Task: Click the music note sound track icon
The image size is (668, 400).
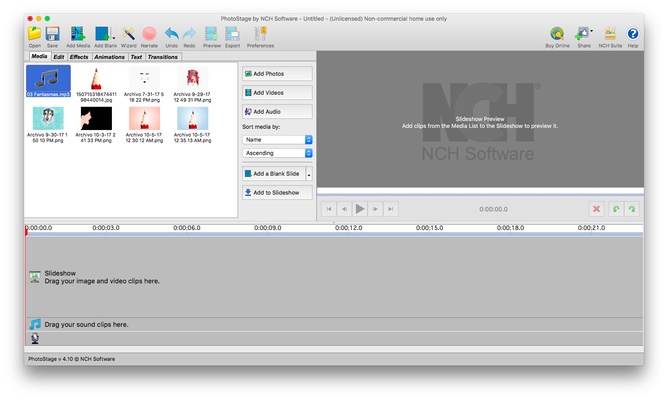Action: tap(35, 325)
